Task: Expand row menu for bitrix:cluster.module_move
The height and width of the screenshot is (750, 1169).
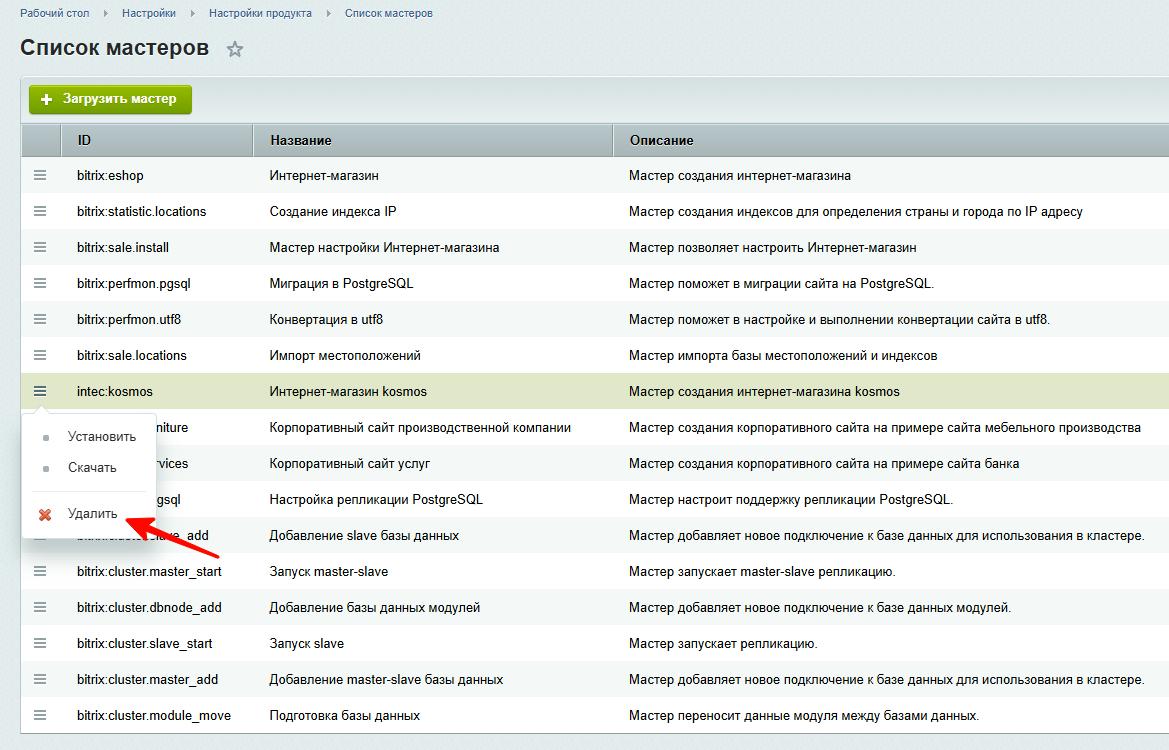Action: 40,715
